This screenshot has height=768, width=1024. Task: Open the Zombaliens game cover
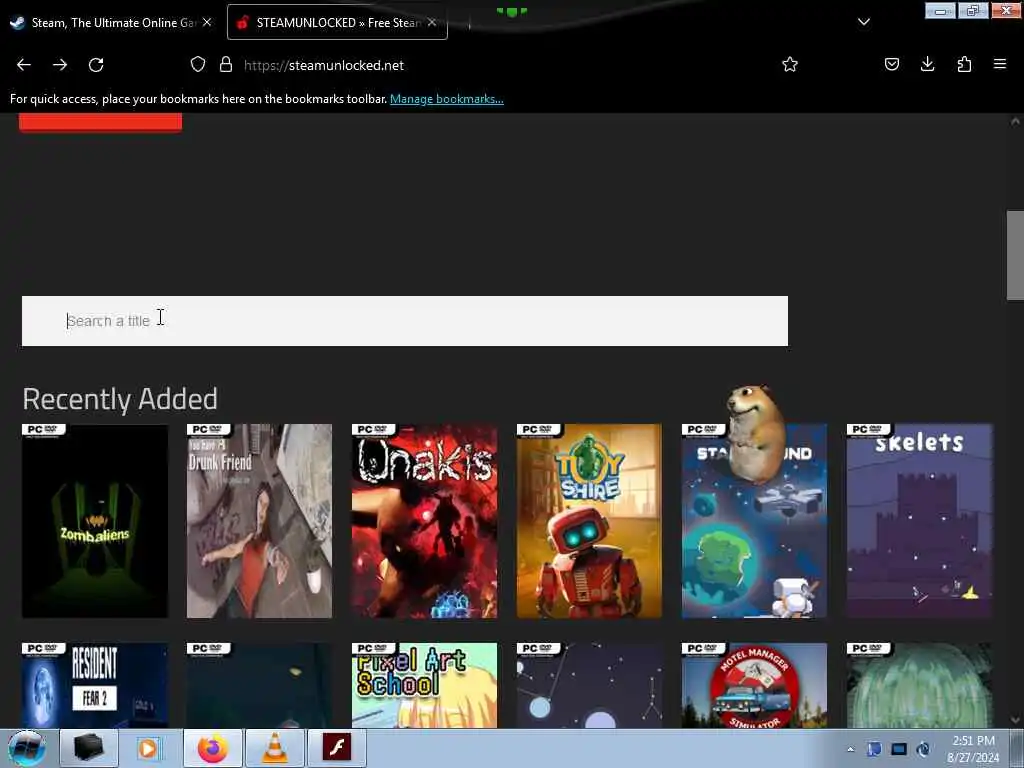[95, 520]
